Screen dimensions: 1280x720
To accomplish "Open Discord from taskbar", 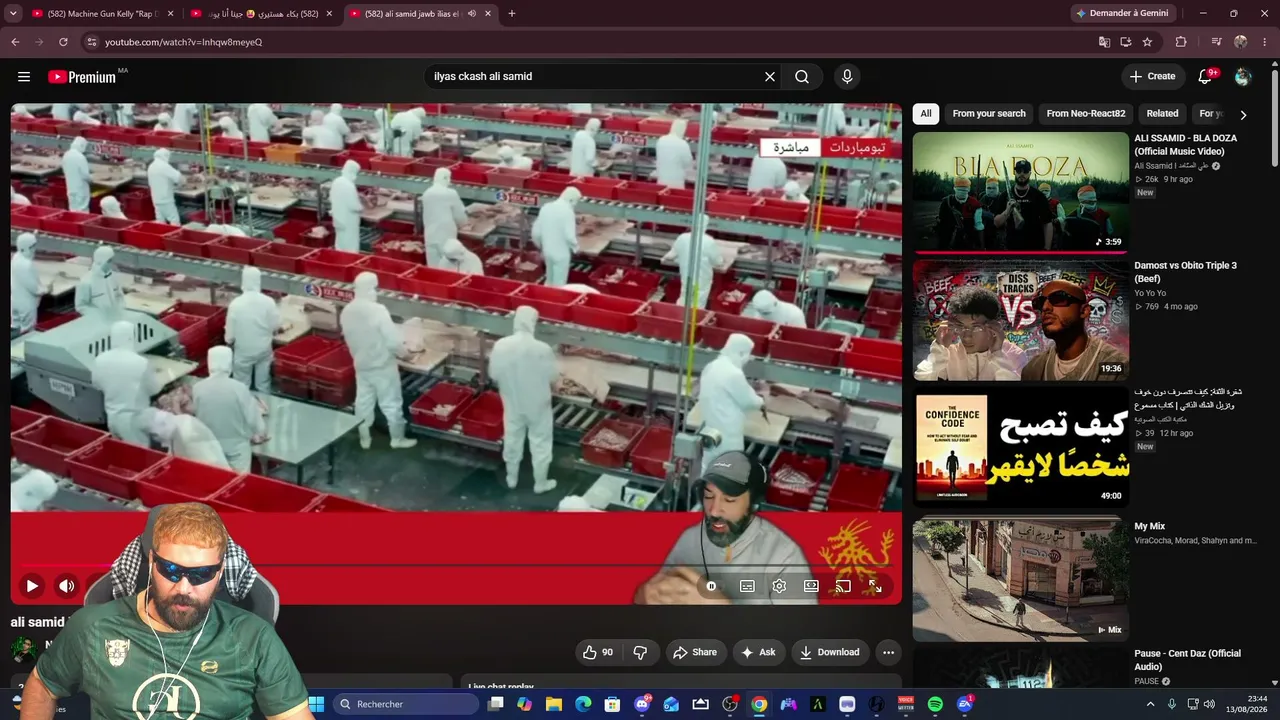I will point(642,704).
